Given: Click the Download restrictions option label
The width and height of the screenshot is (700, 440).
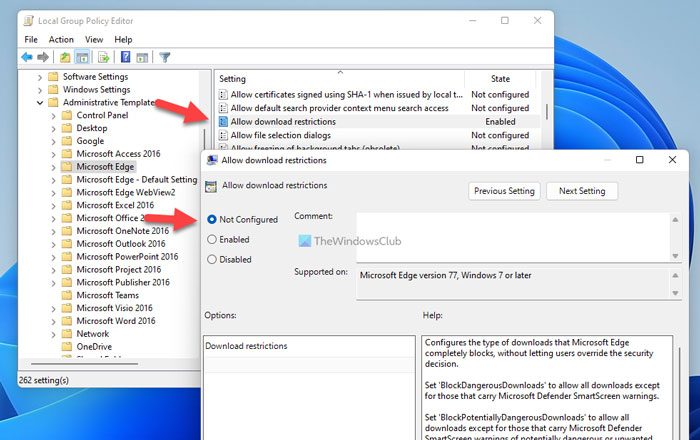Looking at the screenshot, I should tap(246, 346).
